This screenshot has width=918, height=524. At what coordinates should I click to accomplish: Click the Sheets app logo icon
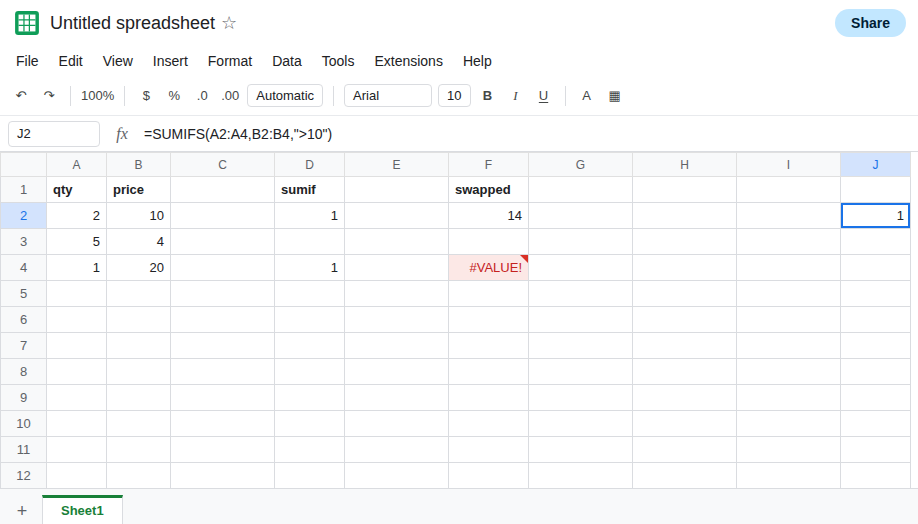(x=27, y=23)
